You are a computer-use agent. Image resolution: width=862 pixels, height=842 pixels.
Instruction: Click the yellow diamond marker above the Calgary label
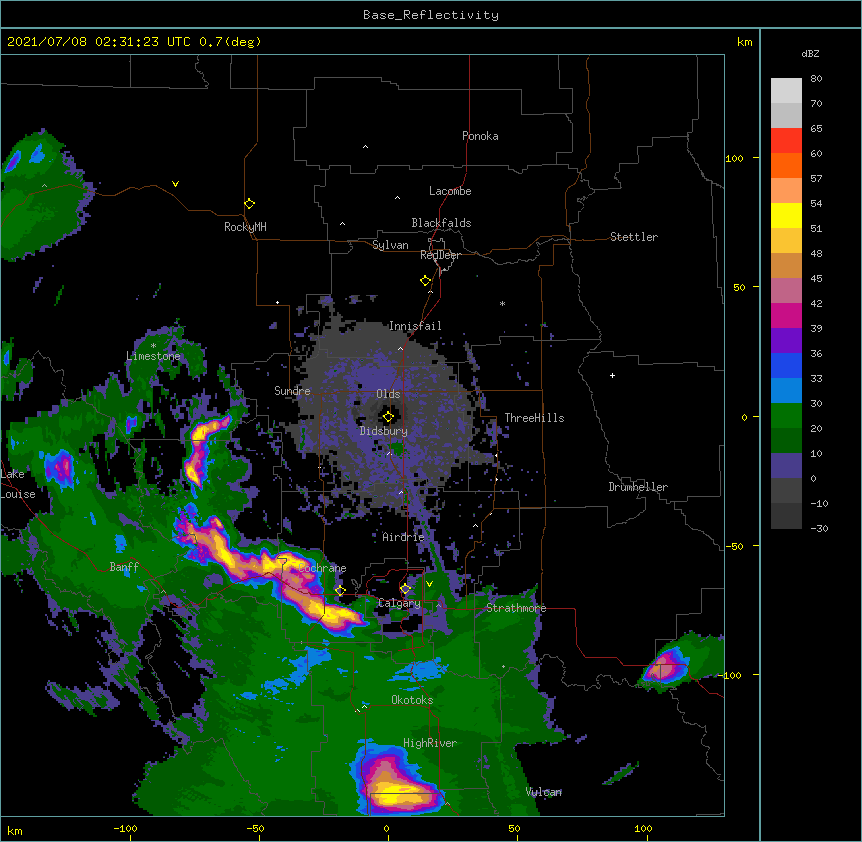(x=405, y=589)
